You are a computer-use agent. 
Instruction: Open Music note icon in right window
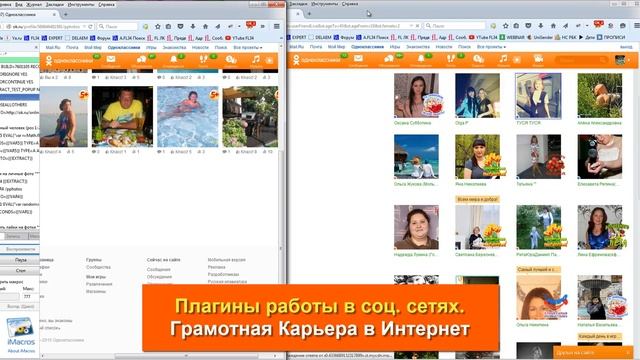click(503, 59)
